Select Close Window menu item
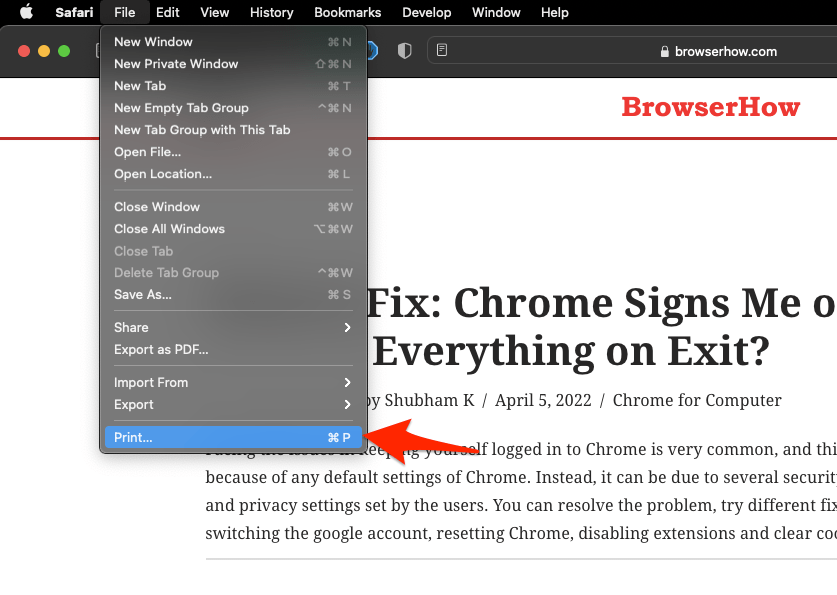837x595 pixels. [x=233, y=207]
